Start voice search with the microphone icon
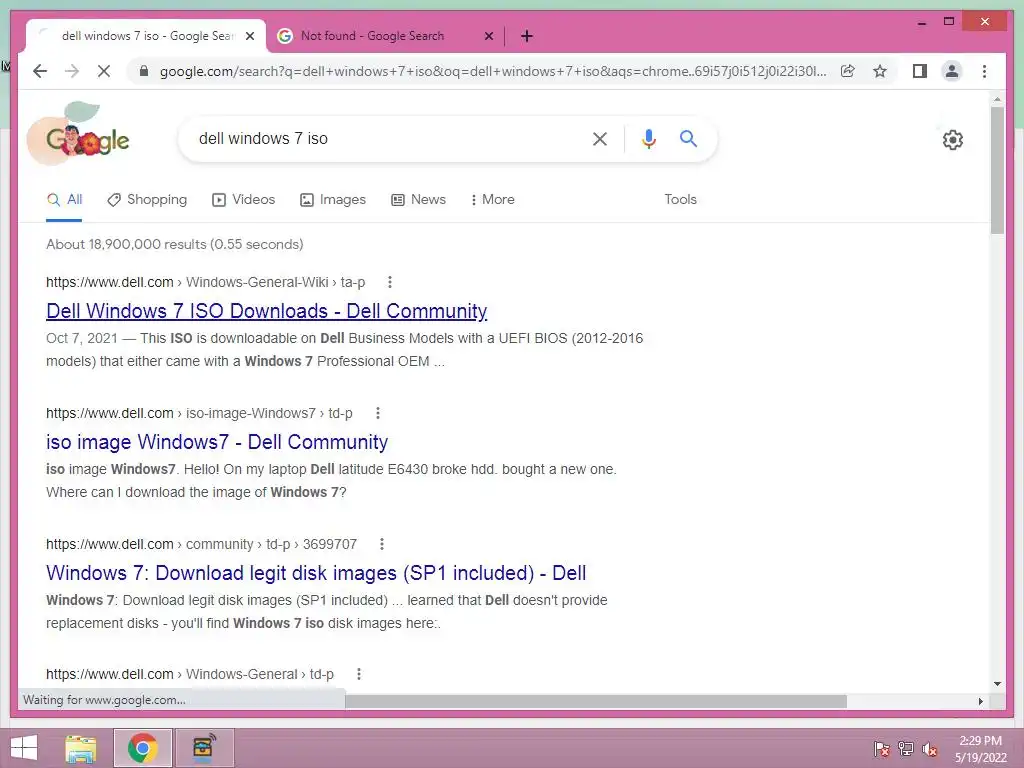 point(648,138)
